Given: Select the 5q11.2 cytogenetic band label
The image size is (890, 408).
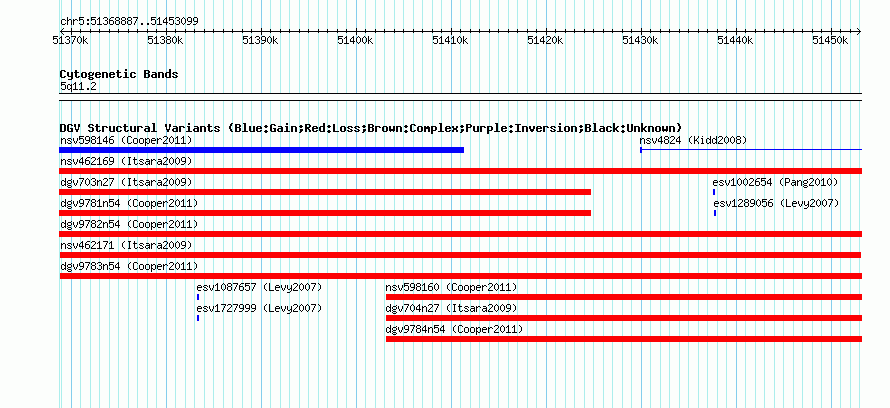Looking at the screenshot, I should tap(78, 86).
